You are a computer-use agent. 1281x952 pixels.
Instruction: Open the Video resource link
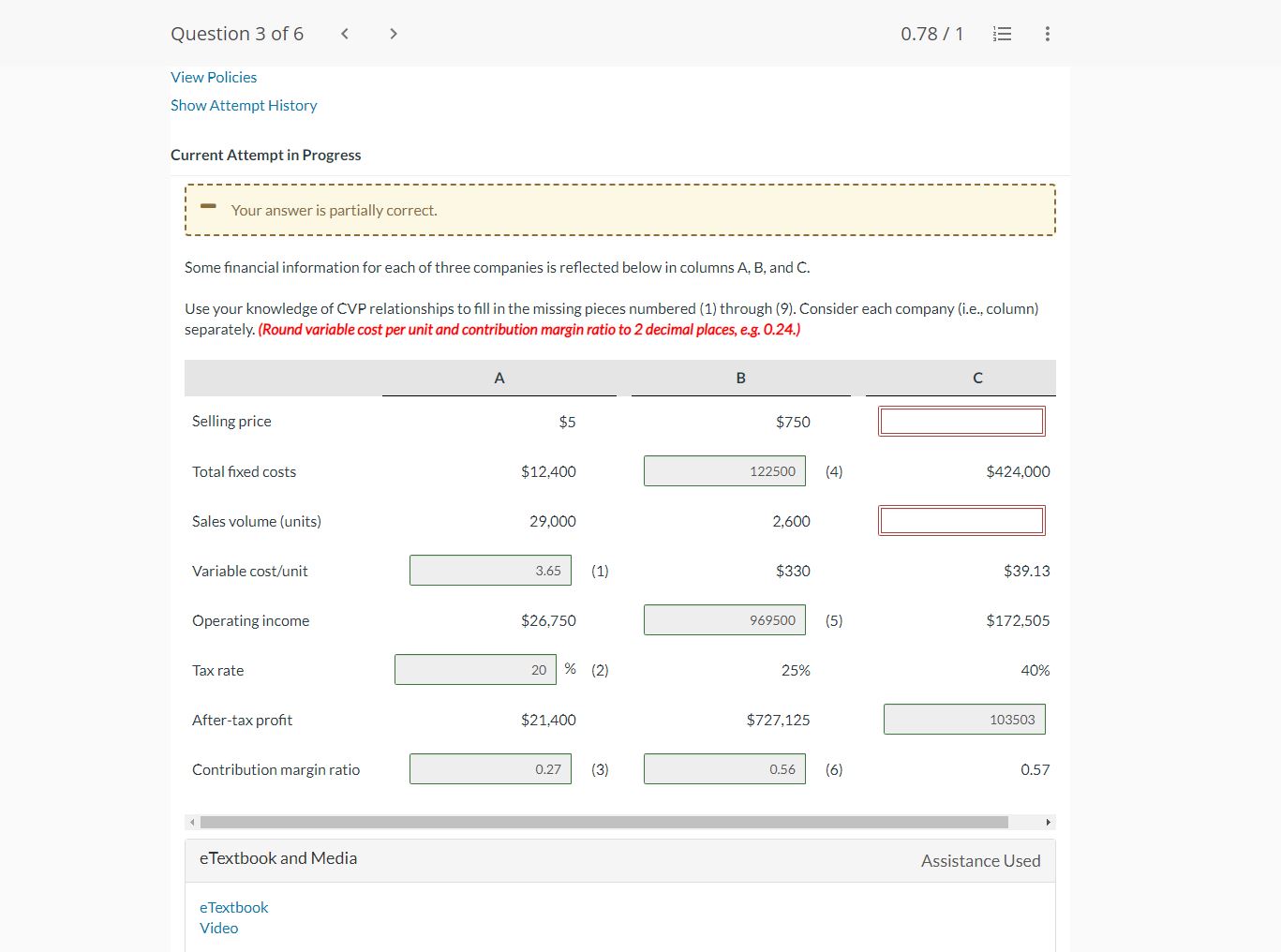click(x=218, y=928)
